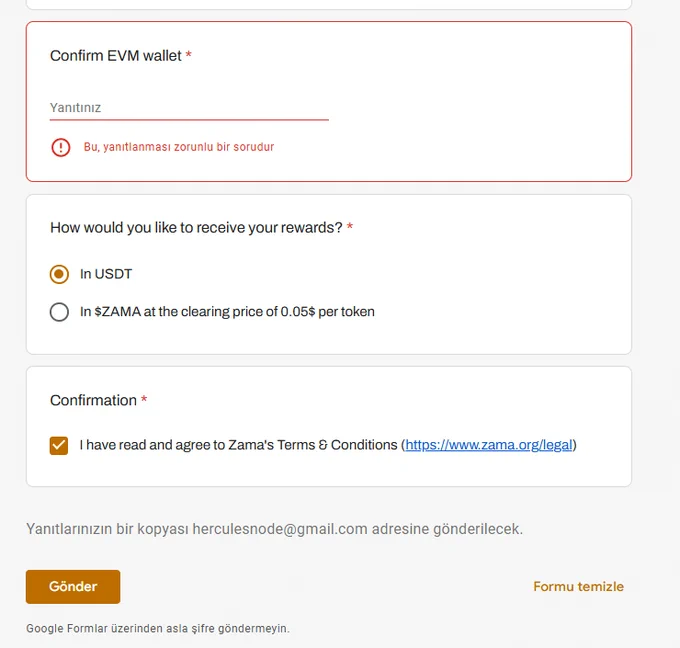Click the asterisk beside the rewards question

pos(350,226)
